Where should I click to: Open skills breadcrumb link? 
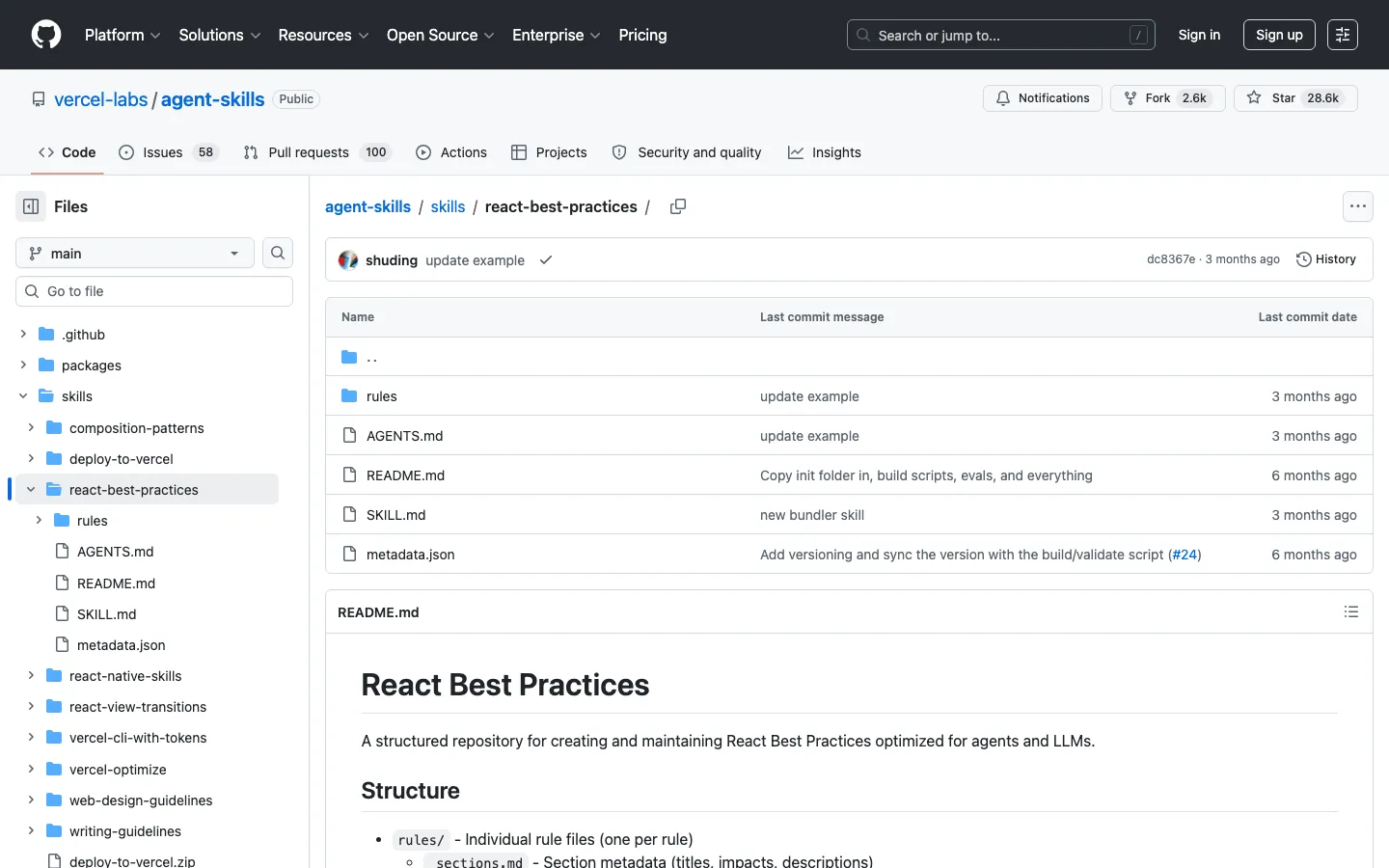coord(448,206)
